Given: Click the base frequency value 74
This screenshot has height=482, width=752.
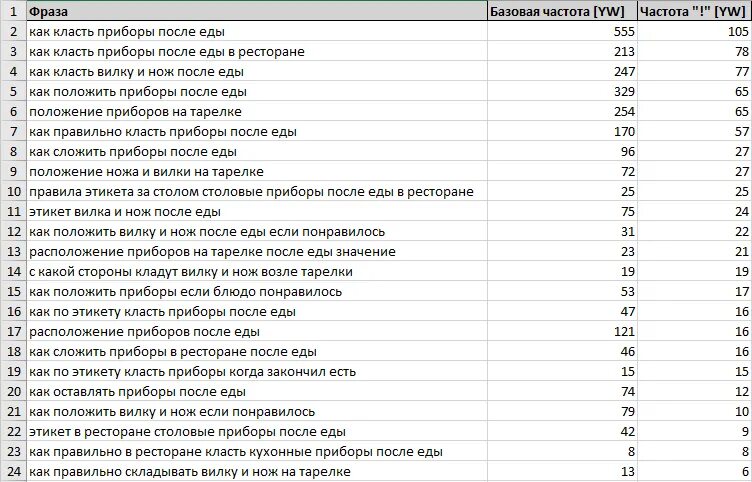Looking at the screenshot, I should pos(628,392).
